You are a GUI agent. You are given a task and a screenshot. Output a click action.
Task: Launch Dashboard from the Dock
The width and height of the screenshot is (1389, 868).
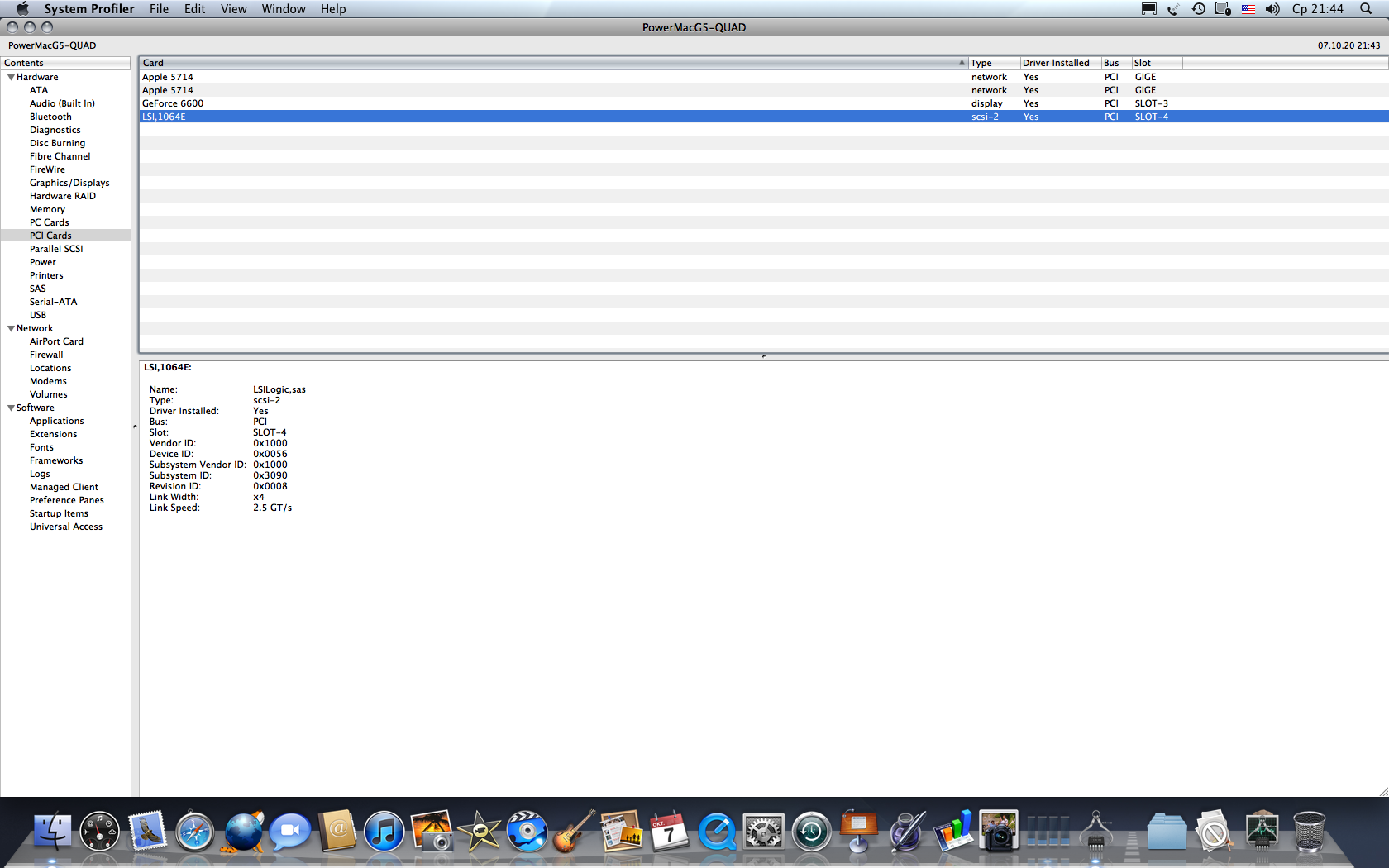(x=100, y=832)
